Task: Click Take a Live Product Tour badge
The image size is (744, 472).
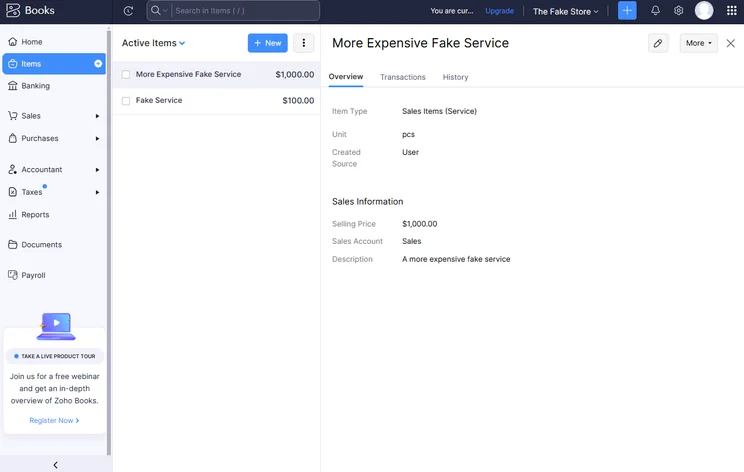Action: point(55,356)
